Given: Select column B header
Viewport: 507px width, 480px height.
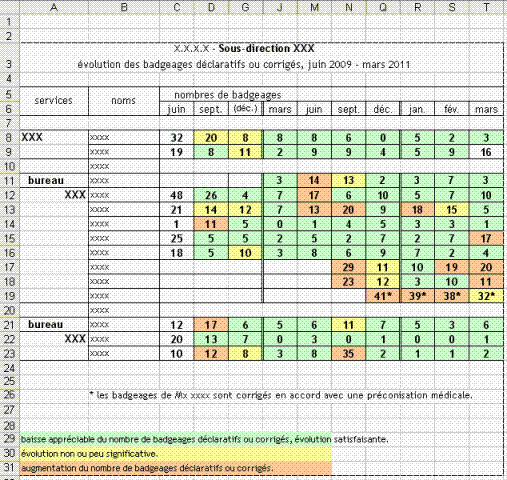Looking at the screenshot, I should click(x=124, y=7).
